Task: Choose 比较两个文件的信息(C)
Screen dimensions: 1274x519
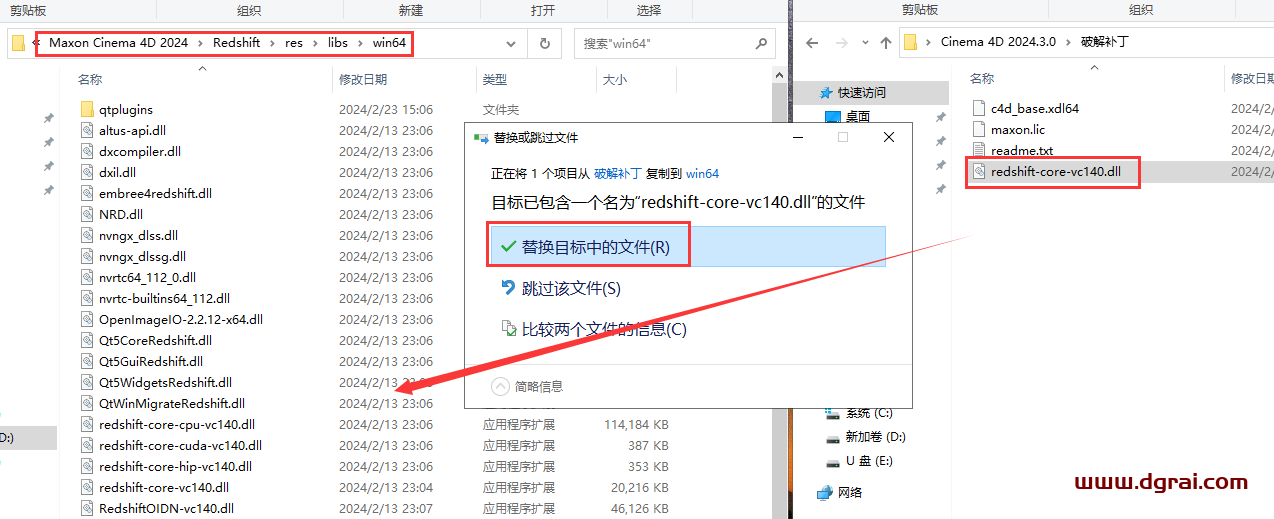Action: (x=604, y=329)
